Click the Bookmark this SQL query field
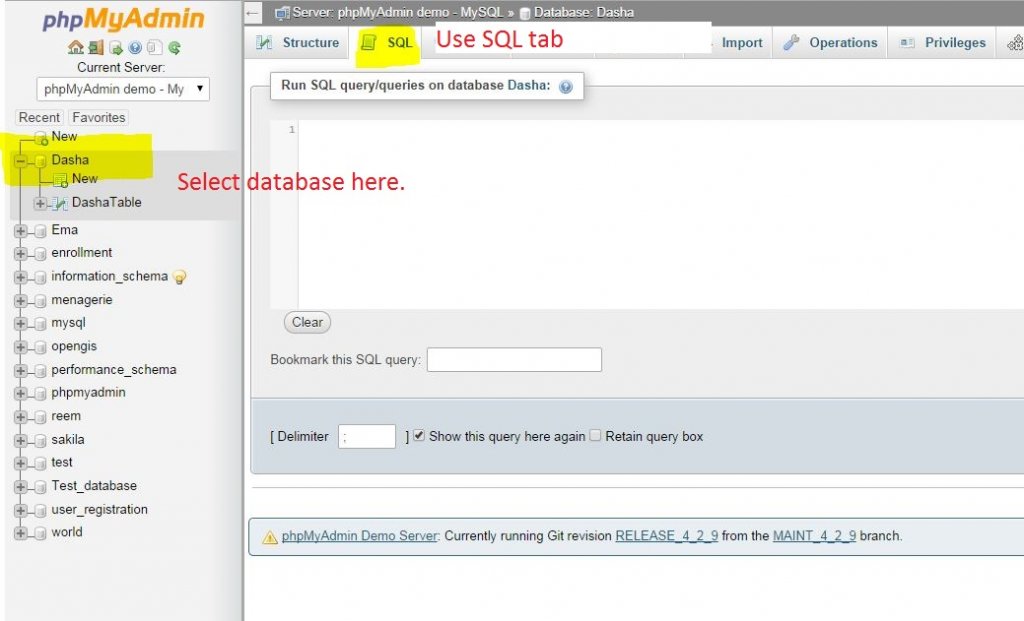1024x621 pixels. 514,360
